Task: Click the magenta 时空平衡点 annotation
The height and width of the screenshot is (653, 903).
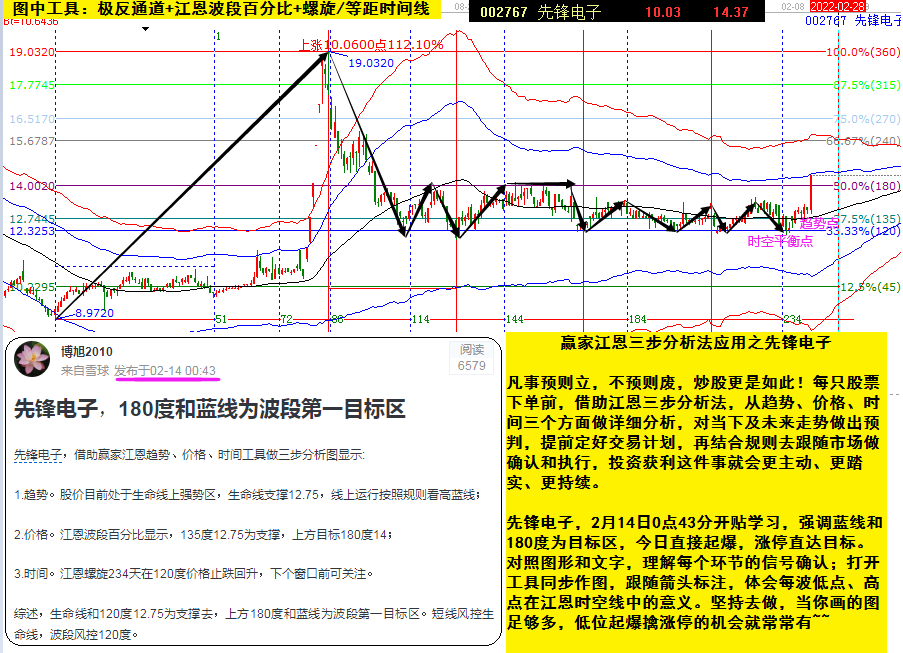Action: tap(780, 241)
